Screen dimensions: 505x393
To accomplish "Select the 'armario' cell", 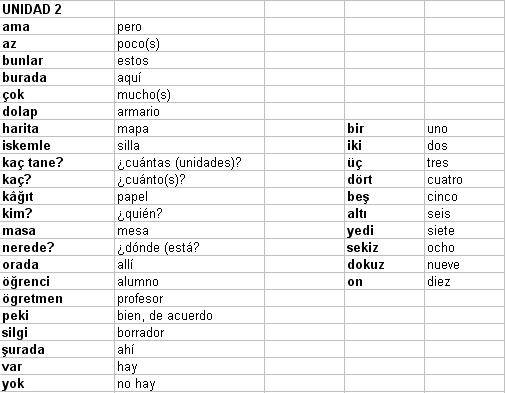I will pyautogui.click(x=189, y=111).
